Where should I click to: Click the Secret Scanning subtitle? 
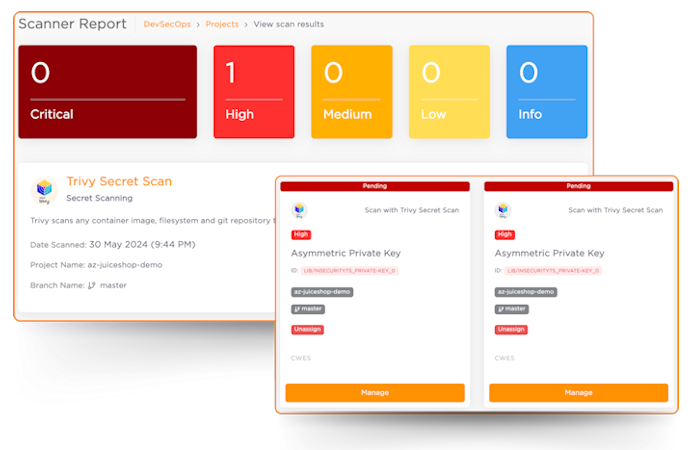99,198
